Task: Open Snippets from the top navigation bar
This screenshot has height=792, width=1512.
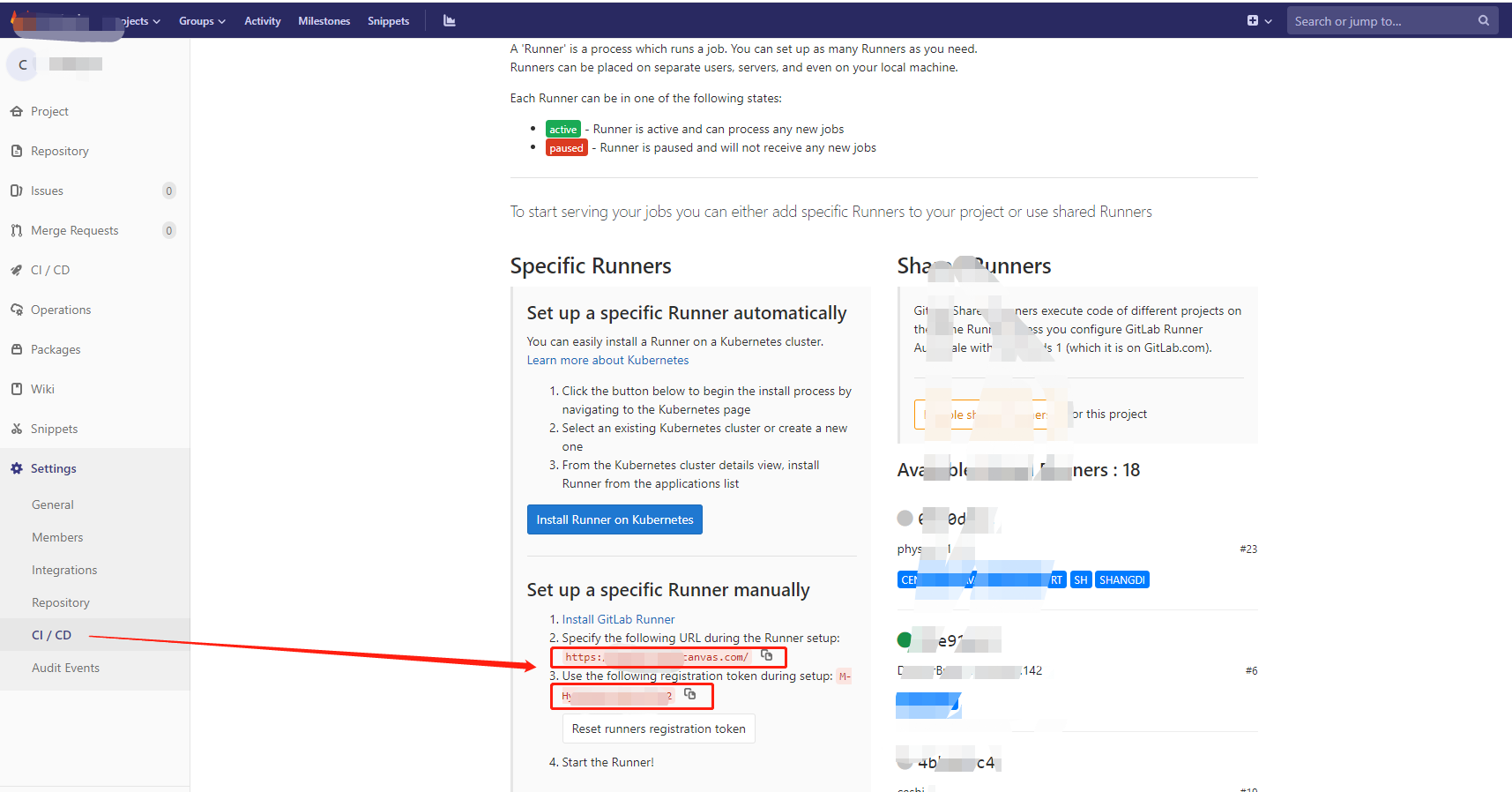Action: point(389,20)
